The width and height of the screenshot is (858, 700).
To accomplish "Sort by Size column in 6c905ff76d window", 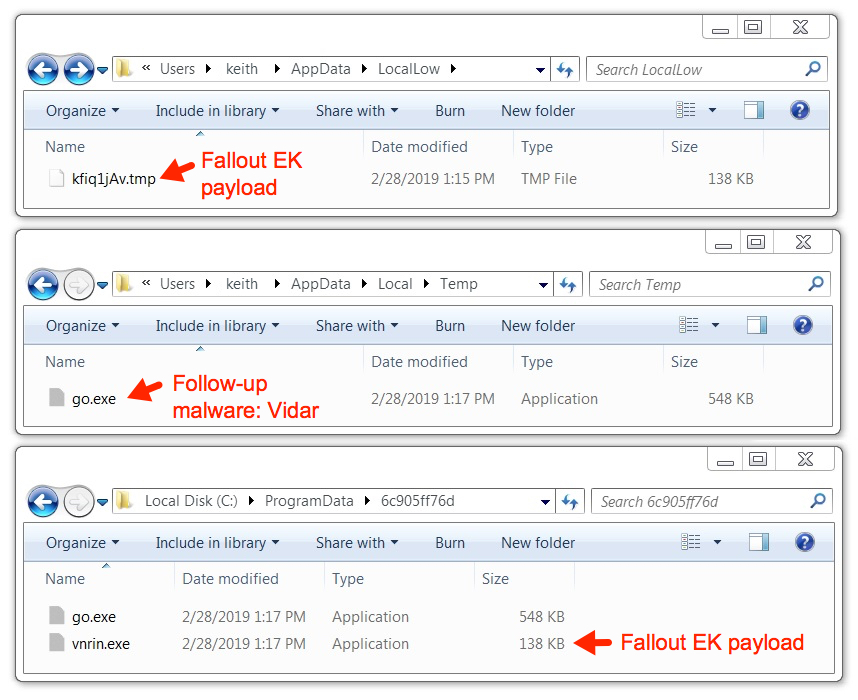I will tap(495, 578).
